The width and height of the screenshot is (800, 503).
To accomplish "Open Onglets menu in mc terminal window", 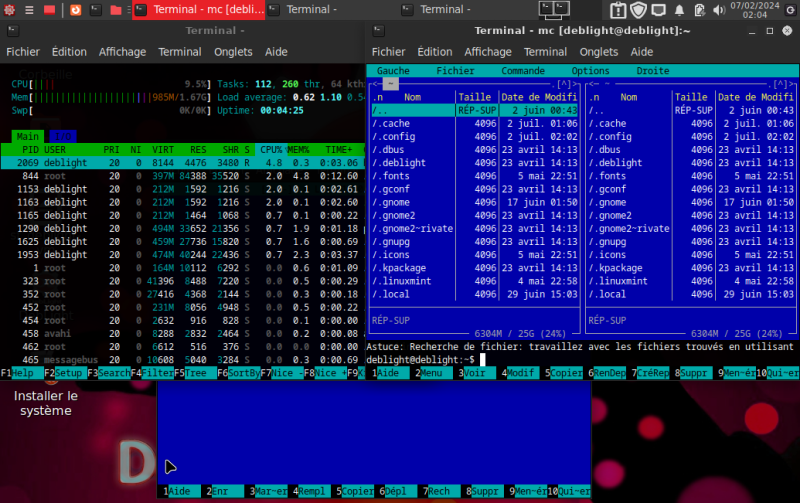I will coord(600,52).
